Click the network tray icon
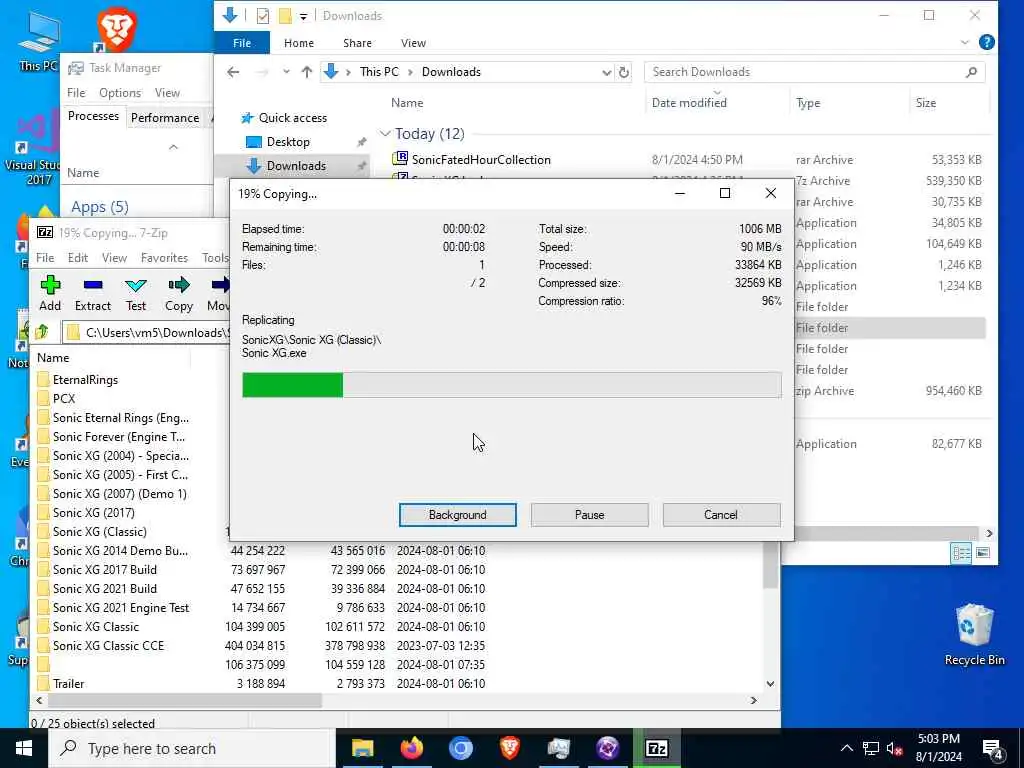The height and width of the screenshot is (768, 1024). coord(871,748)
